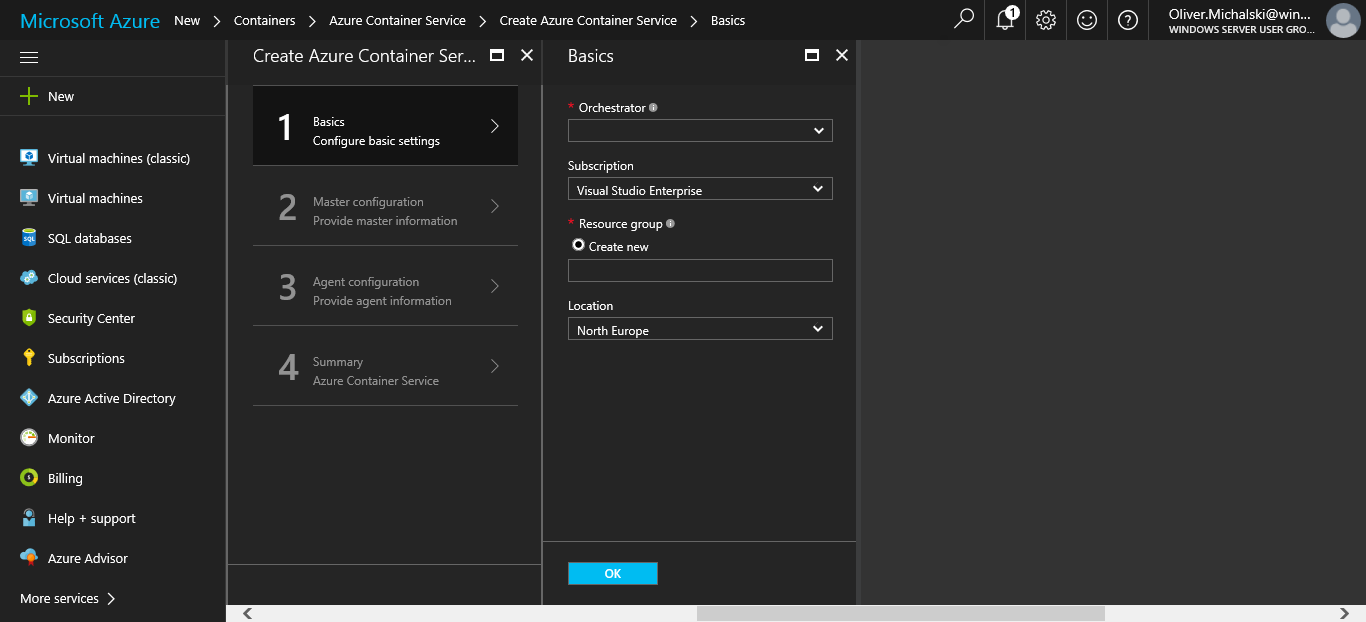Click the OK button
This screenshot has height=622, width=1366.
[x=613, y=573]
